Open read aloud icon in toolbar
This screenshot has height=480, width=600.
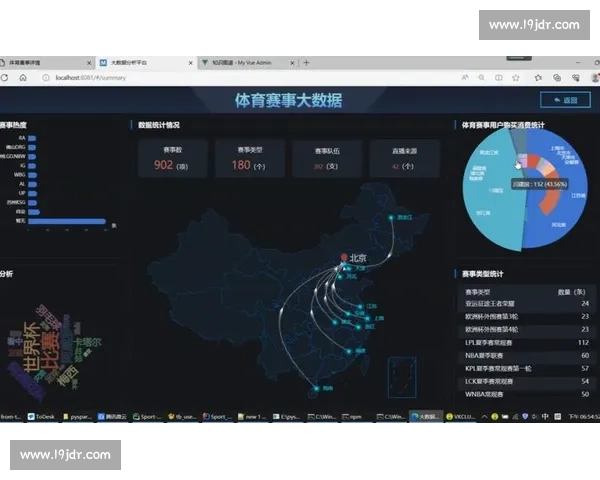pyautogui.click(x=465, y=78)
